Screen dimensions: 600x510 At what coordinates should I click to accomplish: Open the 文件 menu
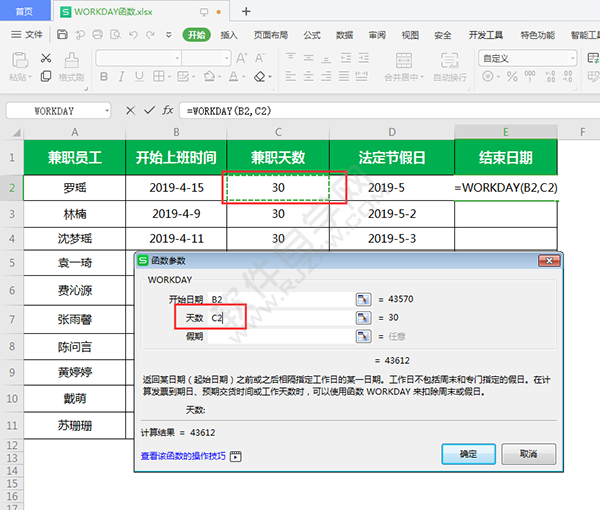tap(27, 35)
